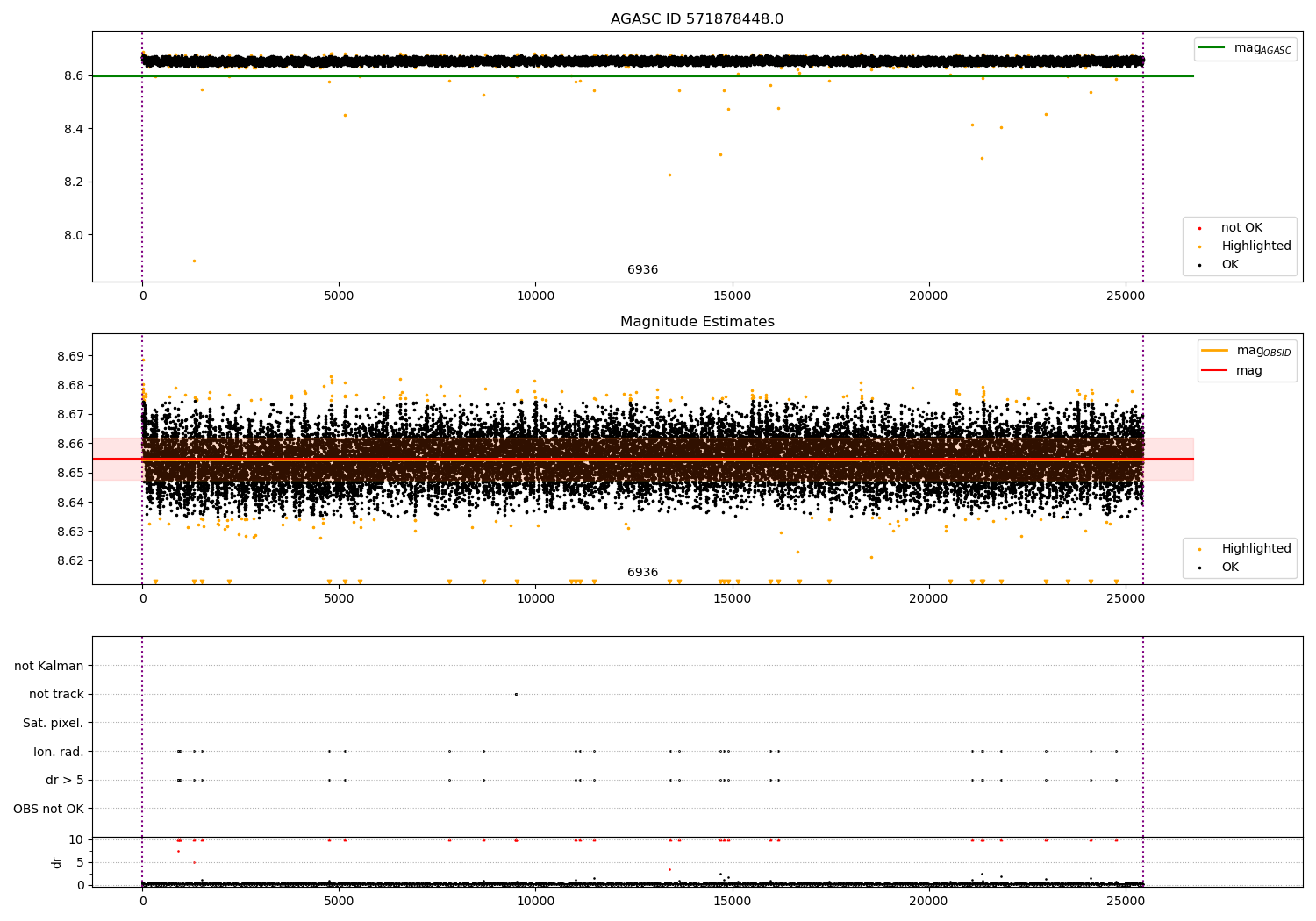The width and height of the screenshot is (1316, 921).
Task: Click the red 'mag' legend entry
Action: click(x=1232, y=371)
